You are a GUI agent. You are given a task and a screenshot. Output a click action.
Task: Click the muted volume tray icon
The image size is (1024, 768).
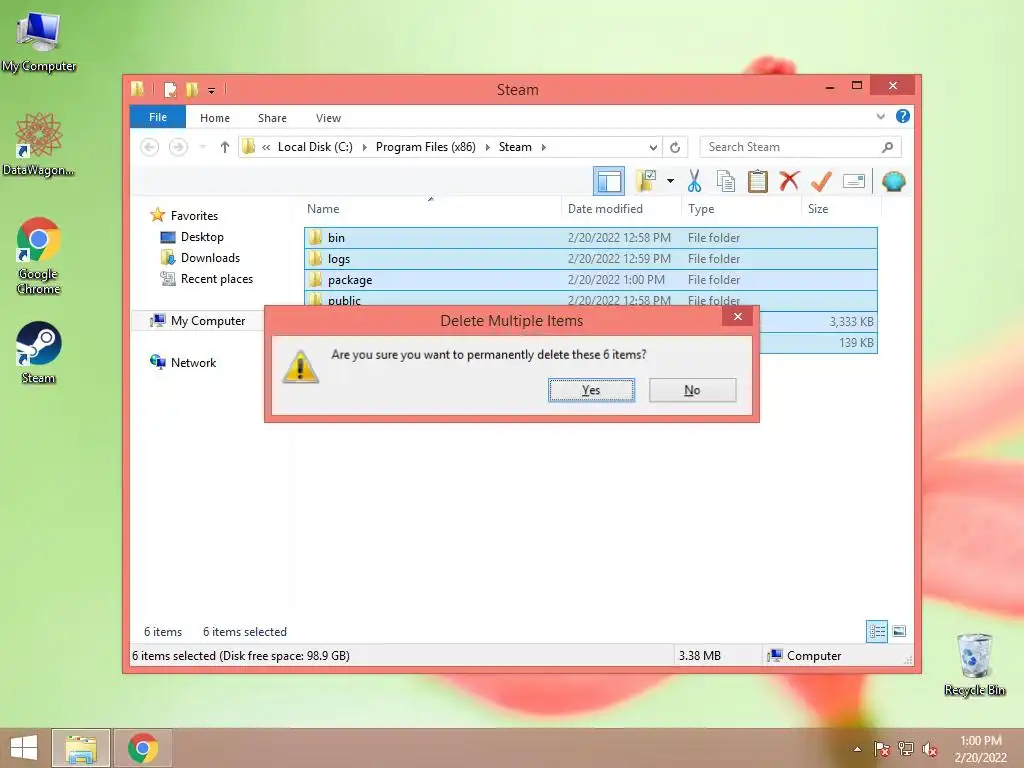click(929, 749)
